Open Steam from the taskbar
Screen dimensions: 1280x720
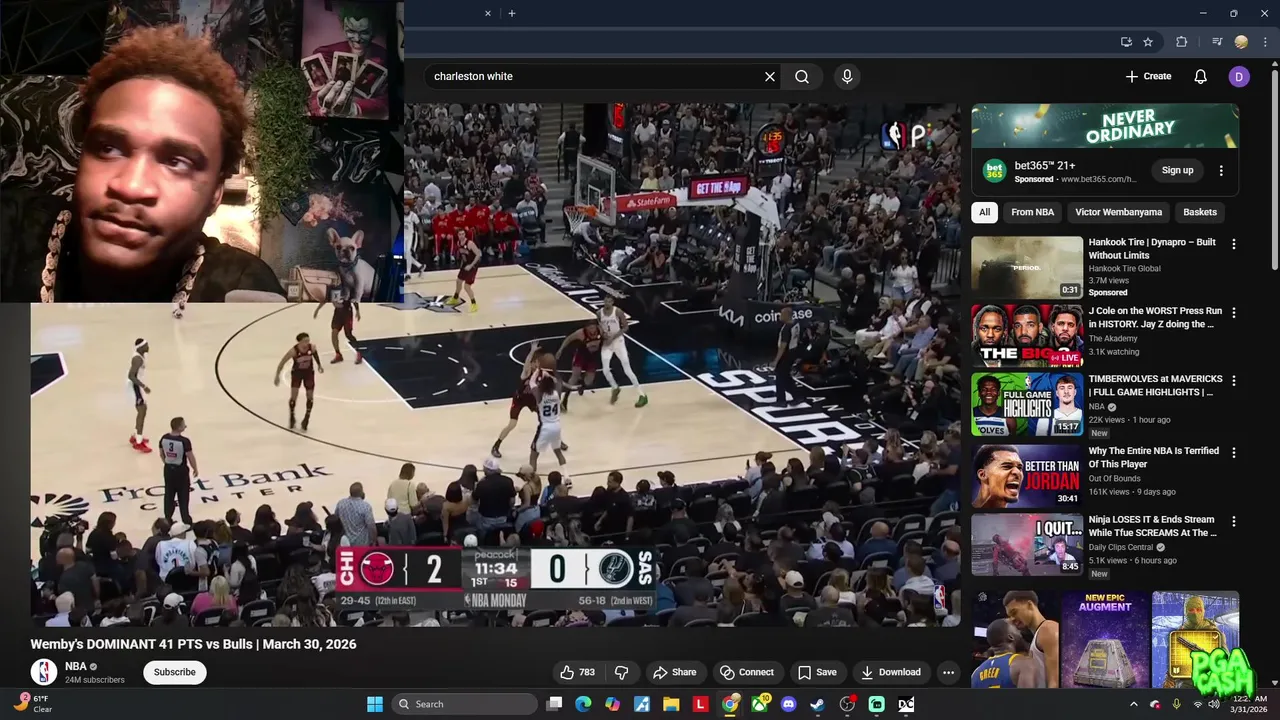click(818, 704)
